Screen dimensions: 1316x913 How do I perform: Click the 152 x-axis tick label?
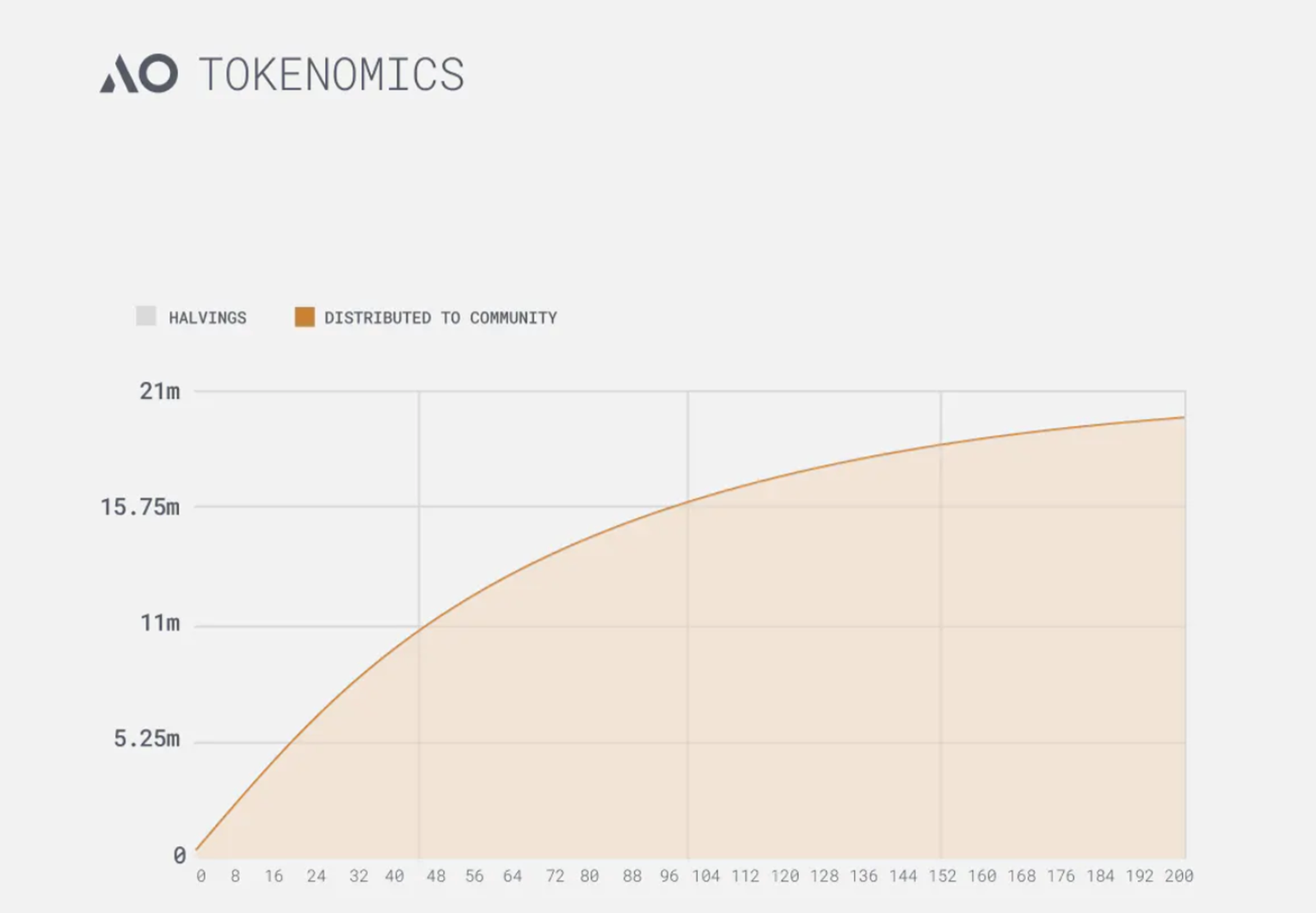tap(942, 876)
